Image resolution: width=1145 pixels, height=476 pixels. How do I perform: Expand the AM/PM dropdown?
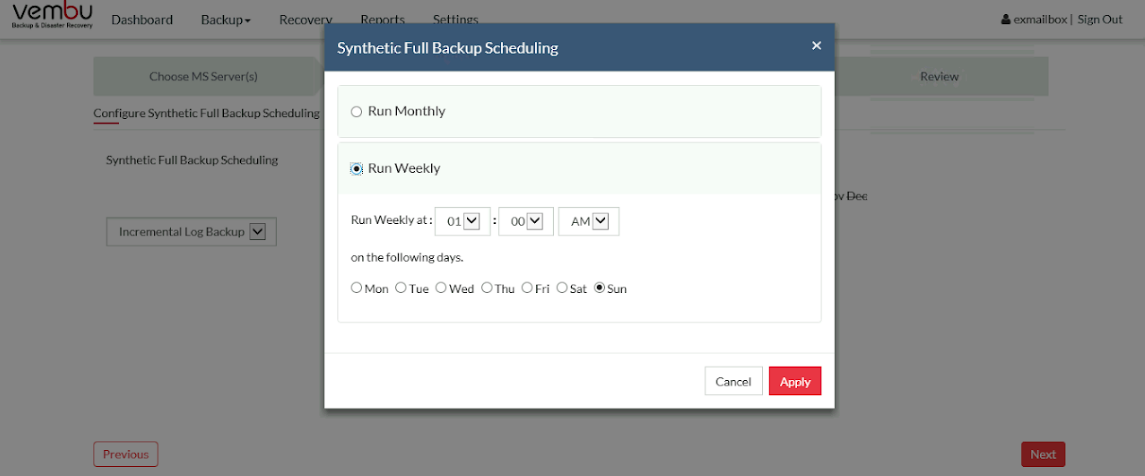[x=589, y=221]
